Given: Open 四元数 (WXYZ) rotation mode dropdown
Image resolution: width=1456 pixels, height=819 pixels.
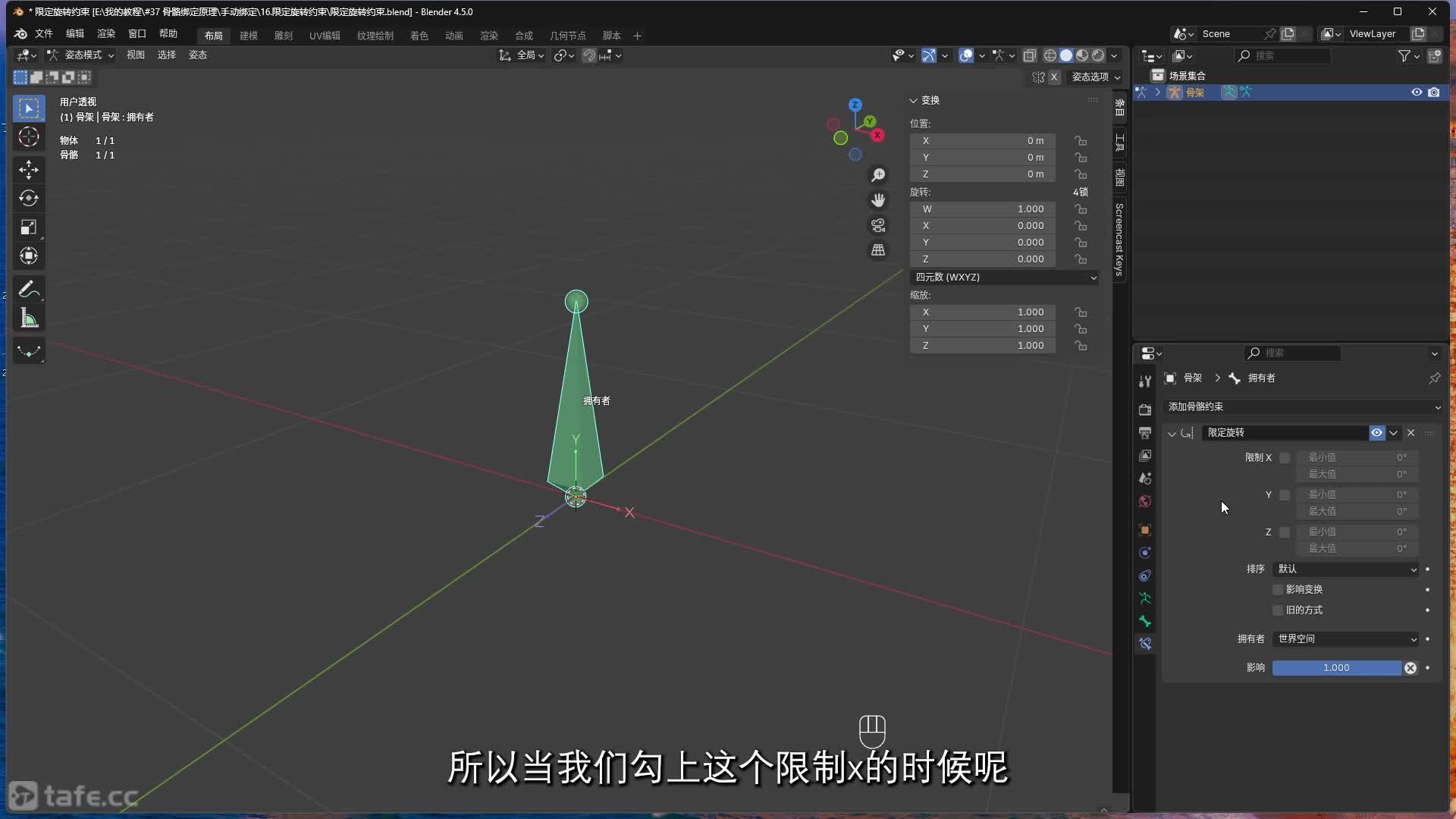Looking at the screenshot, I should pos(1005,278).
